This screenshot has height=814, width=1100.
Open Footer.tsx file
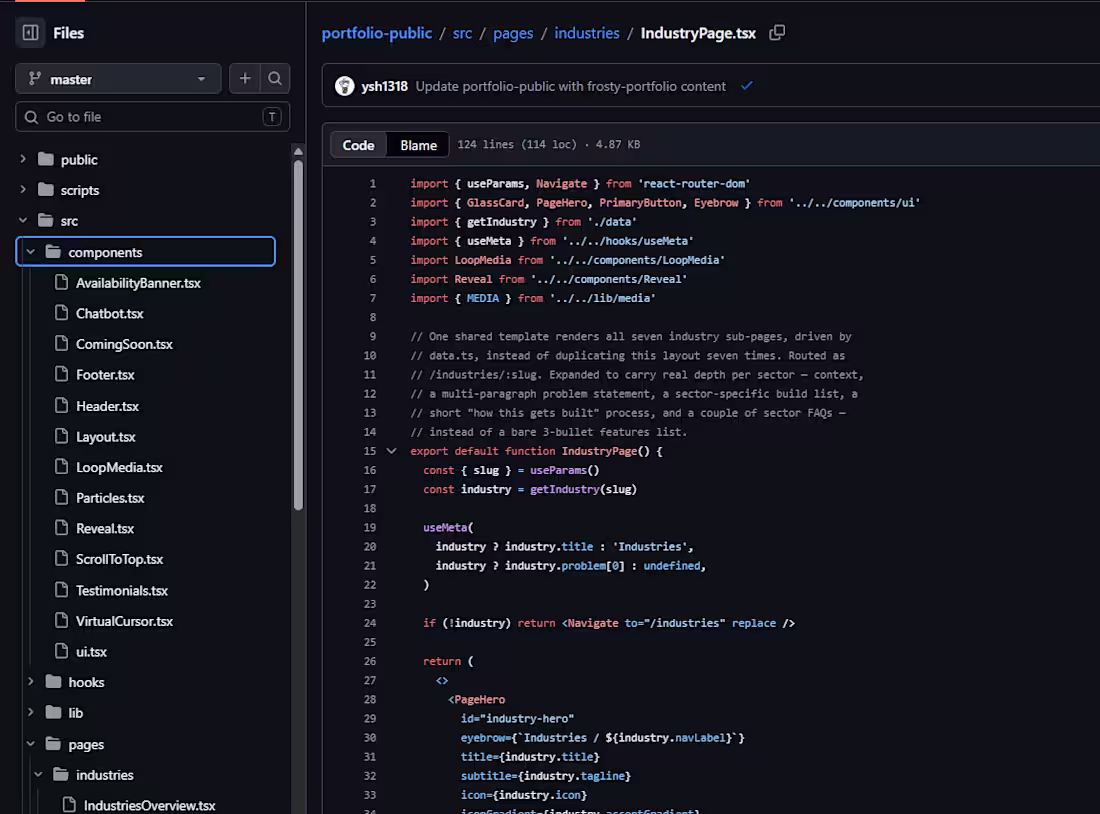click(x=105, y=375)
